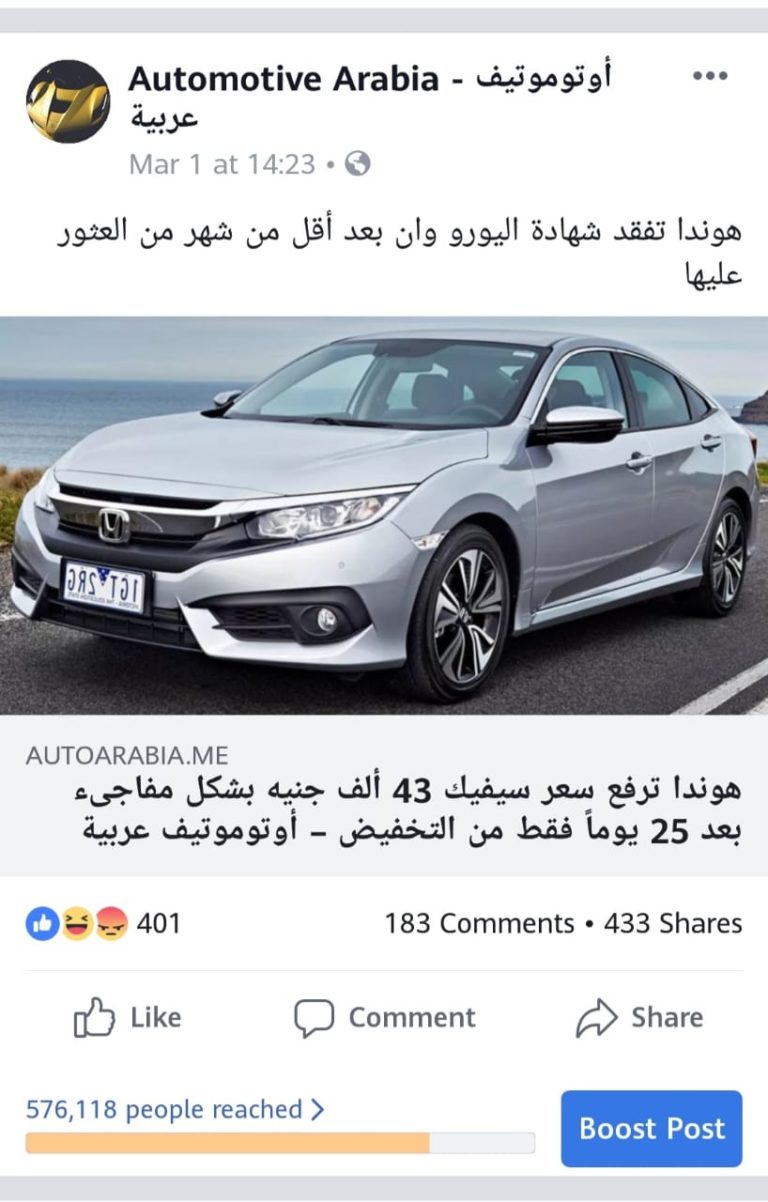Open the 576,118 people reached insights

point(164,1109)
